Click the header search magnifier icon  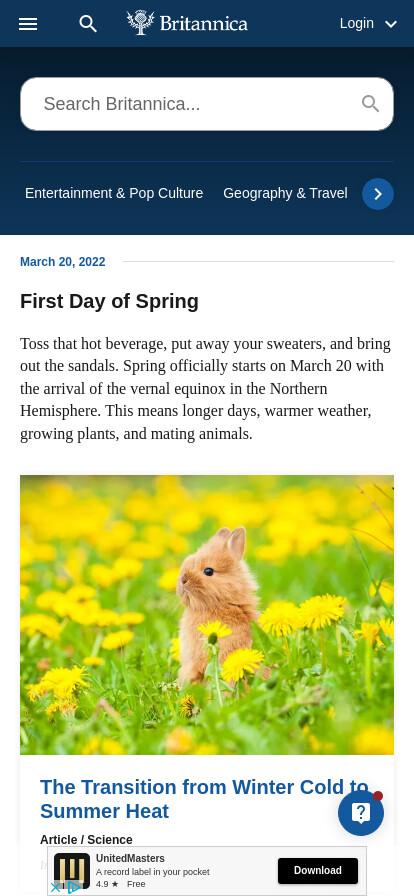coord(88,23)
